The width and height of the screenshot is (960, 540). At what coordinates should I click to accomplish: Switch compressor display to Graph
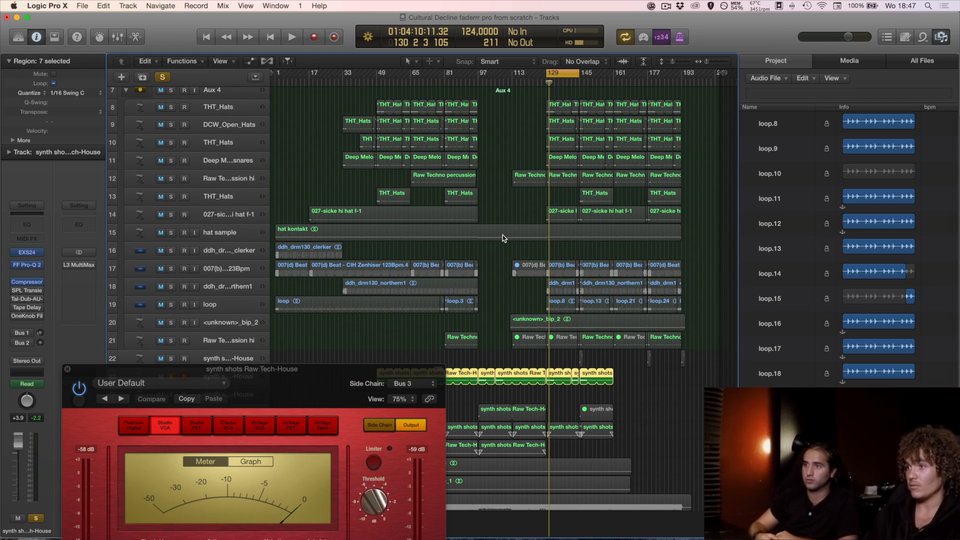[250, 462]
